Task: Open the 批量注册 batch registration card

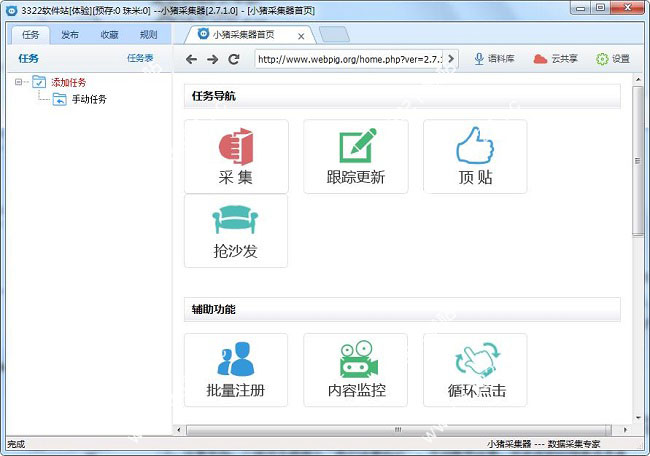Action: (x=236, y=370)
